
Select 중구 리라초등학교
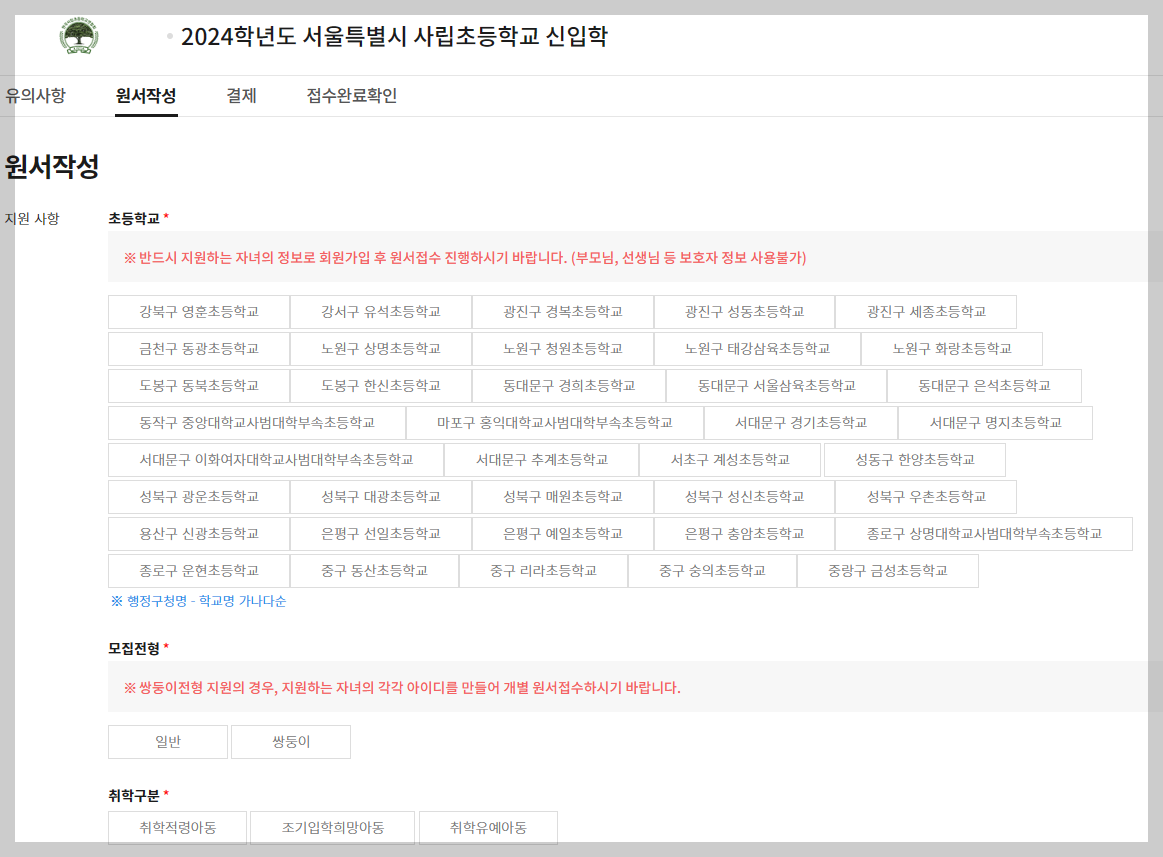[543, 571]
